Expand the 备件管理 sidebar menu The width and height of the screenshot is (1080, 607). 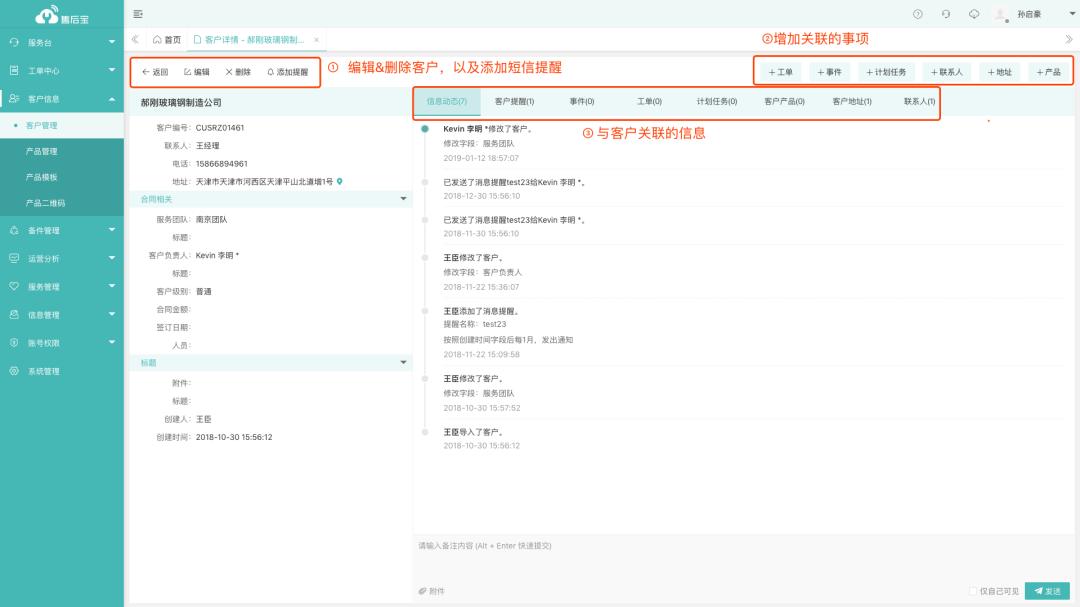(62, 231)
